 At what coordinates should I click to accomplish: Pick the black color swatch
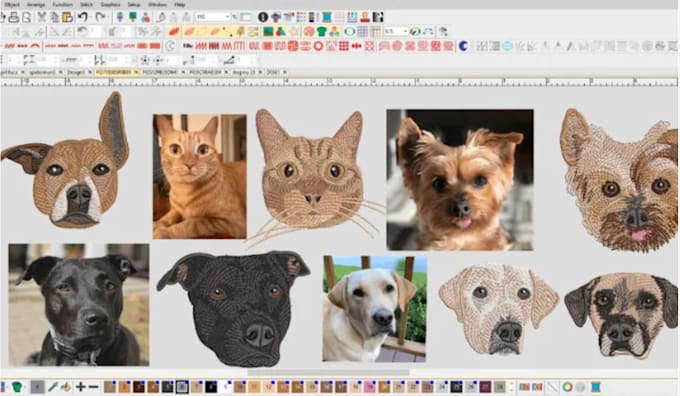pyautogui.click(x=211, y=386)
